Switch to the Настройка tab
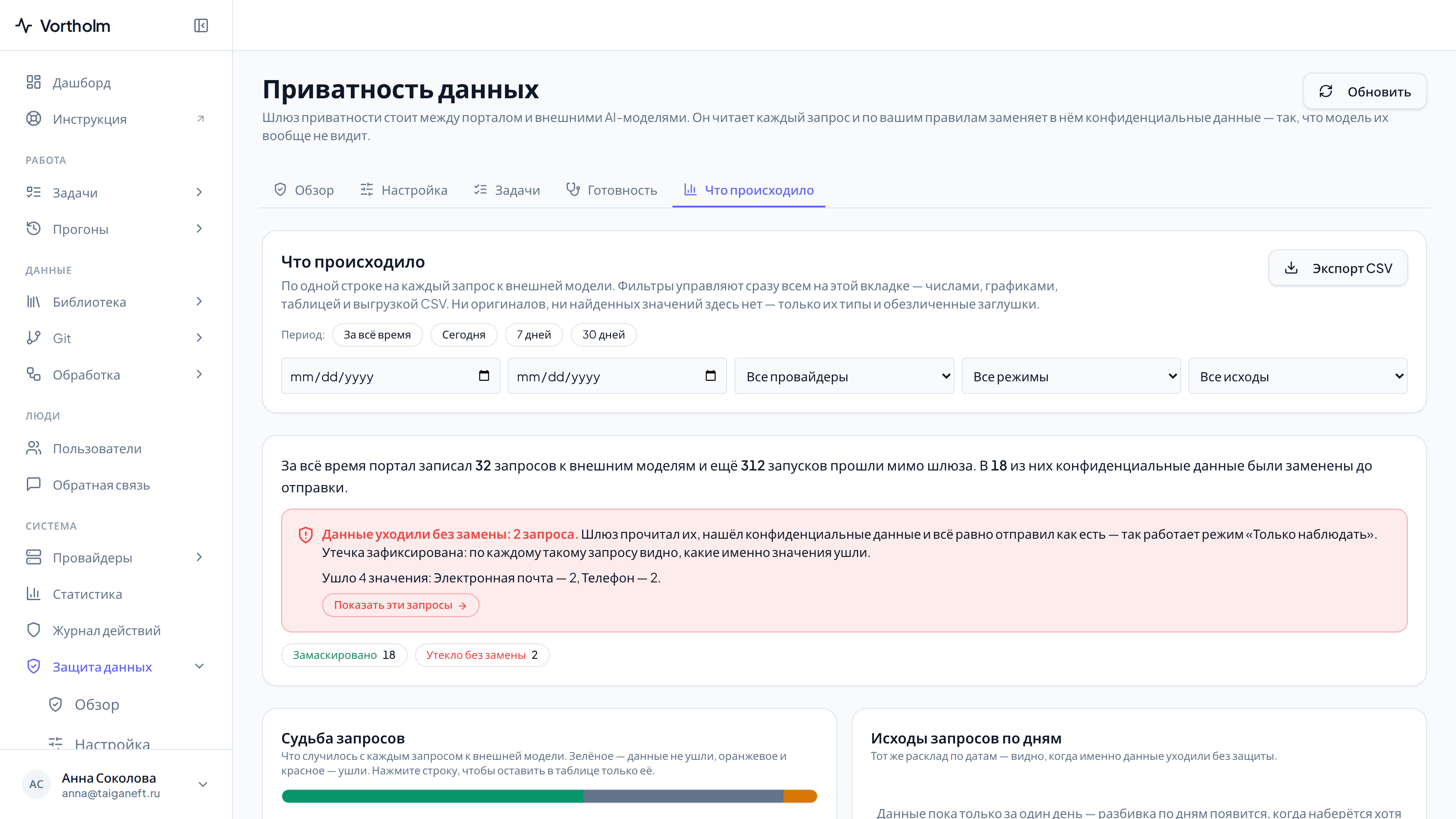This screenshot has width=1456, height=819. 404,190
